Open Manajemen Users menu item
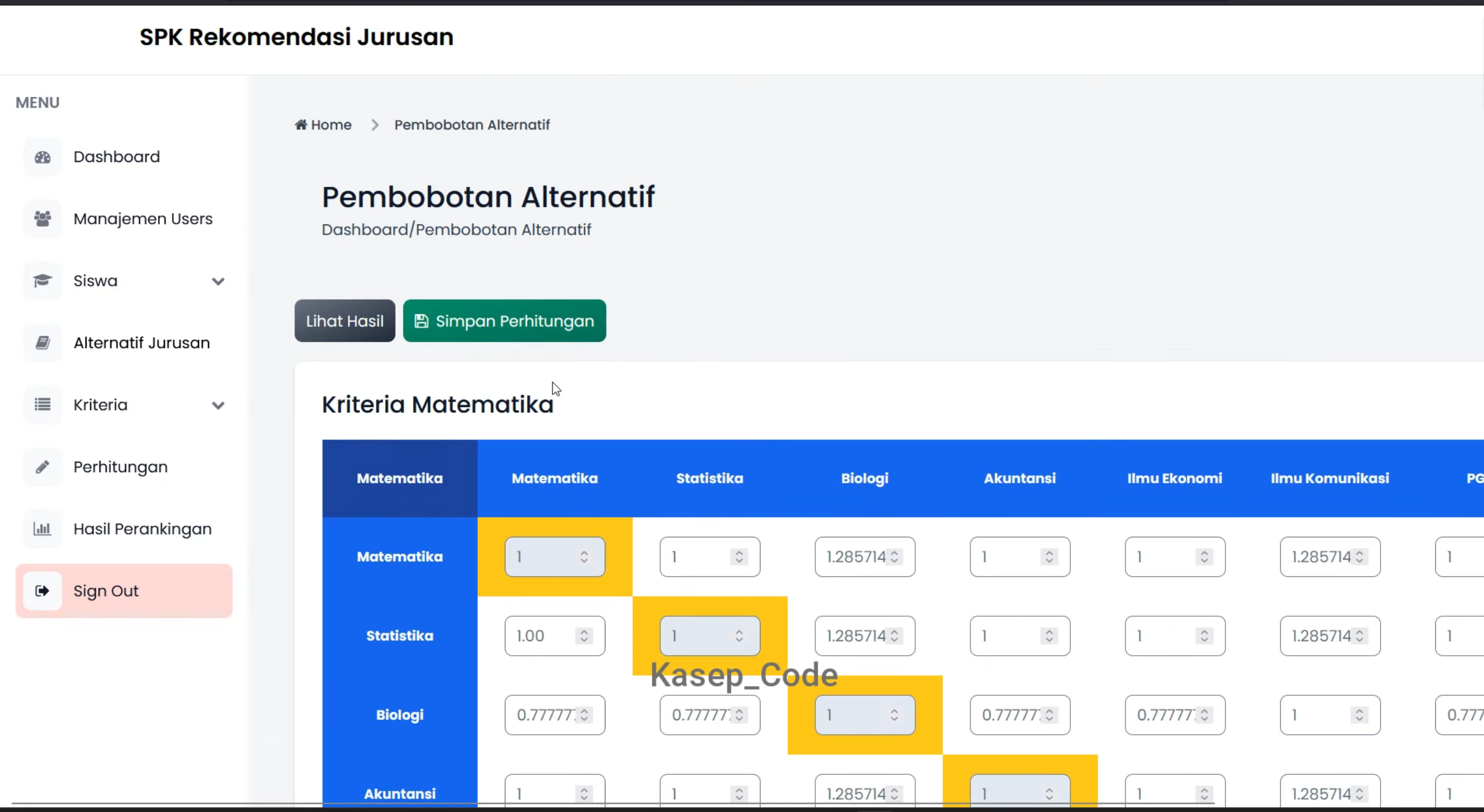 tap(124, 219)
